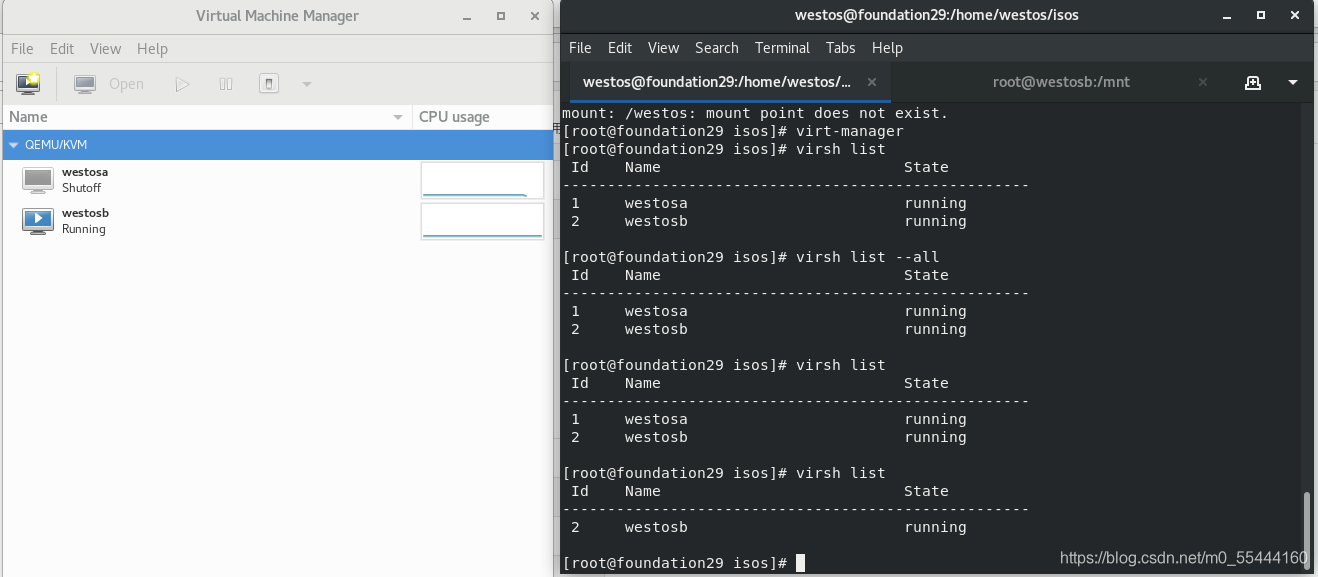Viewport: 1318px width, 577px height.
Task: Sort by CPU usage column header
Action: (x=482, y=117)
